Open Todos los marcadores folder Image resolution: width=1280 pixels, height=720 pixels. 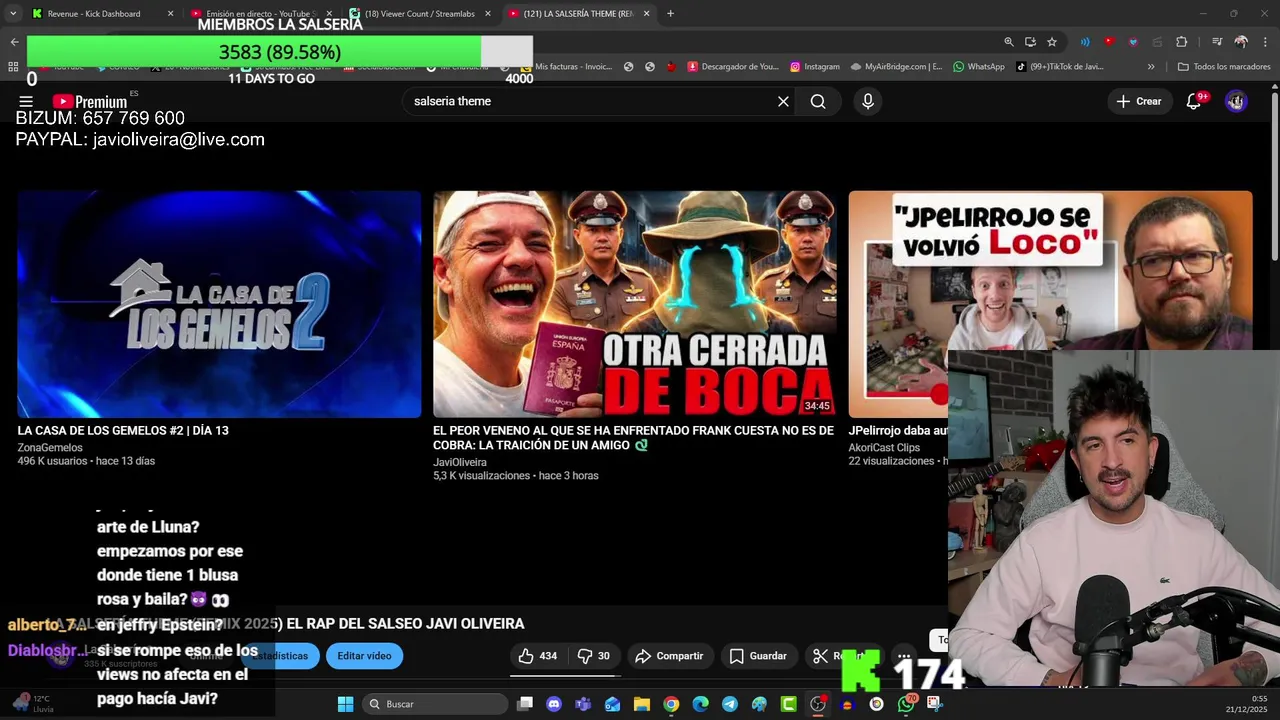[x=1224, y=67]
